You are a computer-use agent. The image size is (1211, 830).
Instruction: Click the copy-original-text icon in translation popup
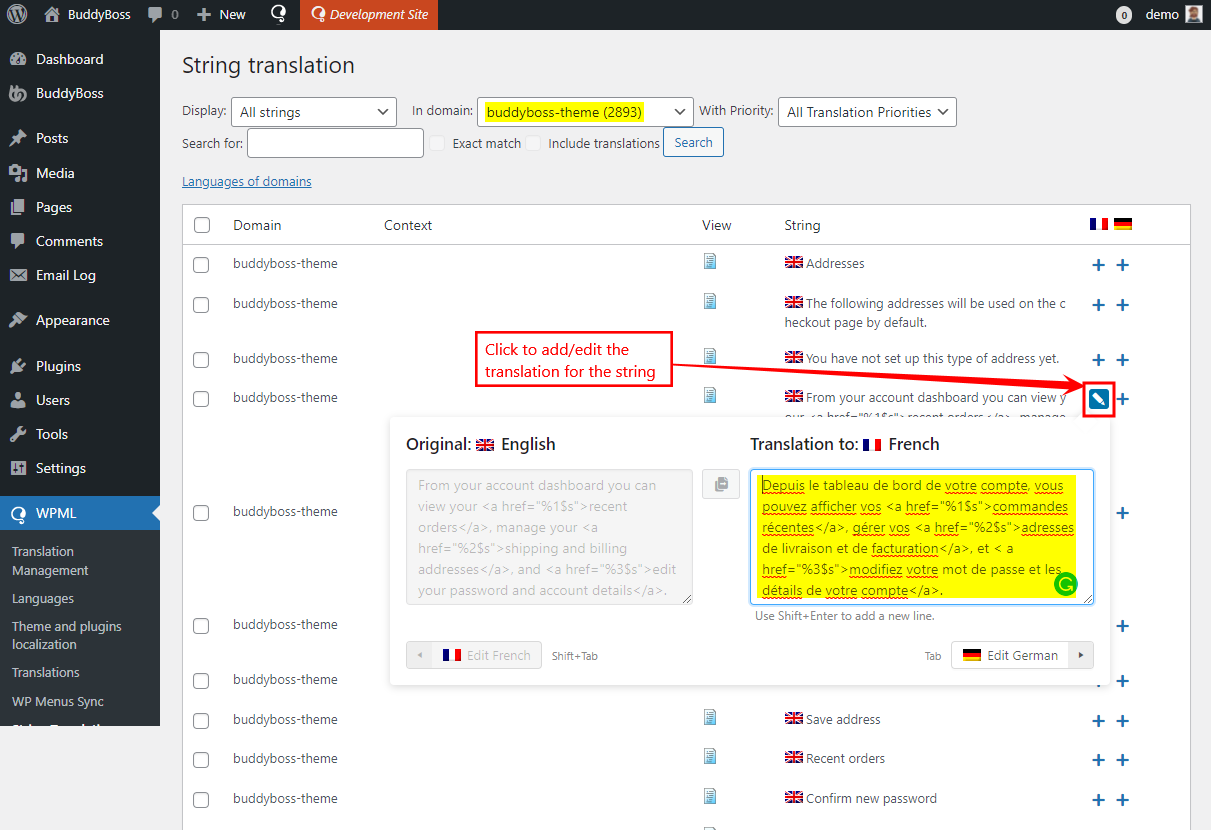(x=721, y=485)
